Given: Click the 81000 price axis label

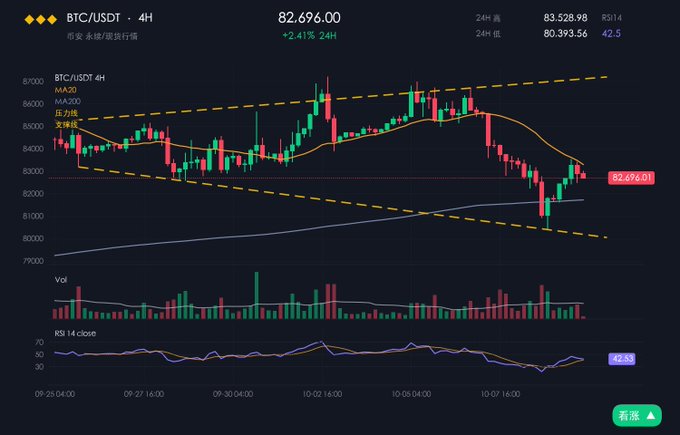Looking at the screenshot, I should click(x=33, y=216).
